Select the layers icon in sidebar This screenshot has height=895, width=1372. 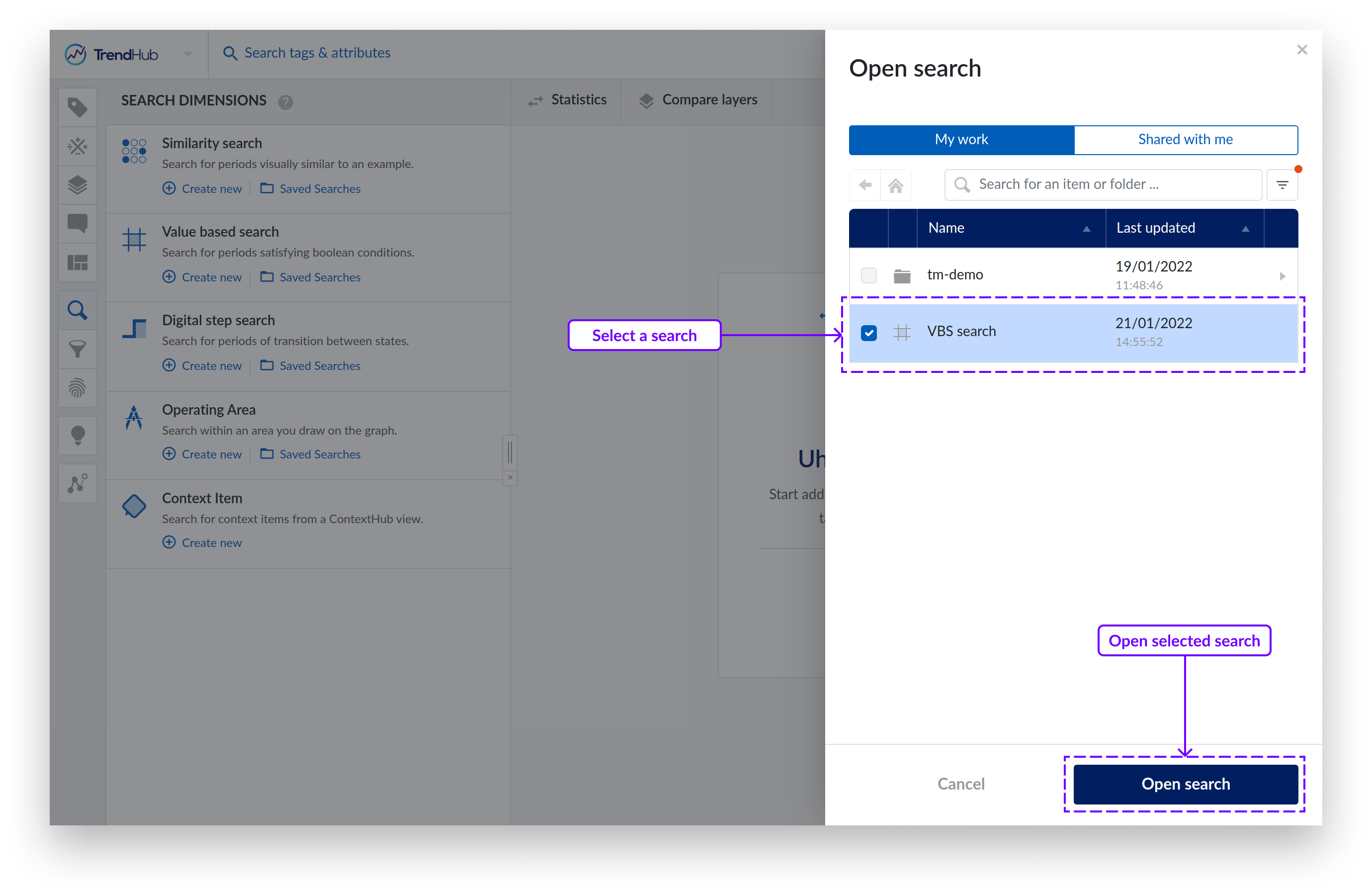[x=78, y=185]
